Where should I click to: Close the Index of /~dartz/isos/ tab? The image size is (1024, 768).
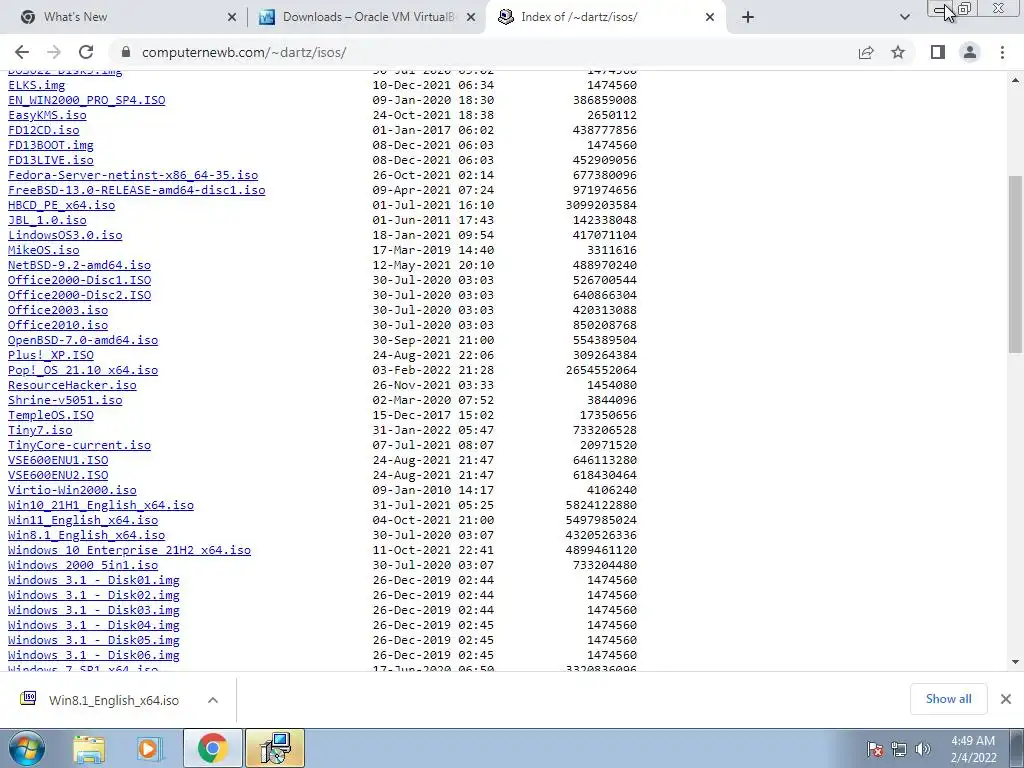tap(710, 17)
